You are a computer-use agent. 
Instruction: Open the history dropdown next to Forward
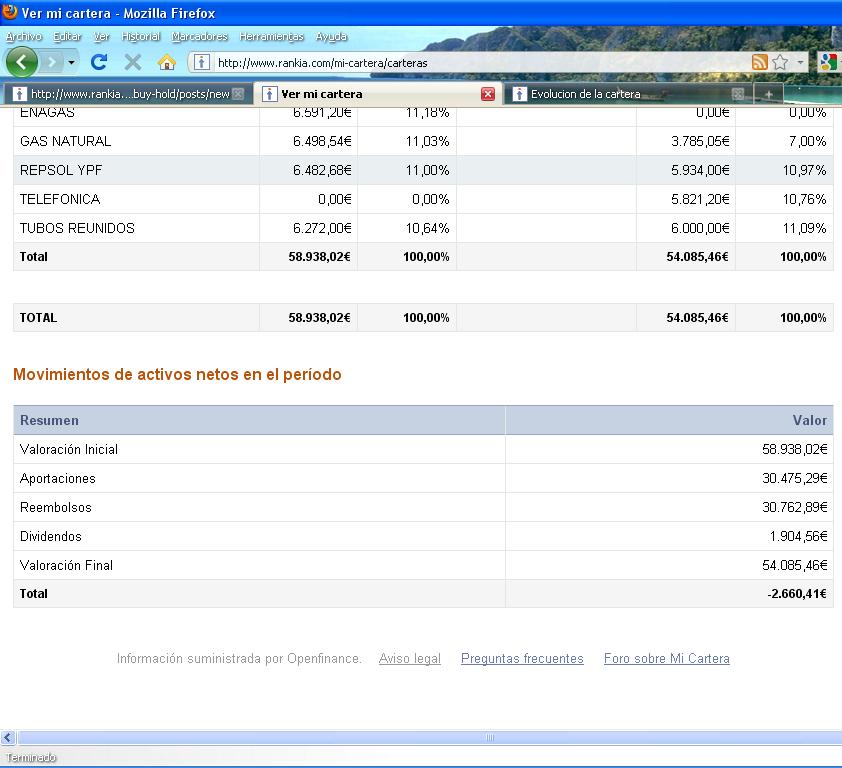click(71, 63)
